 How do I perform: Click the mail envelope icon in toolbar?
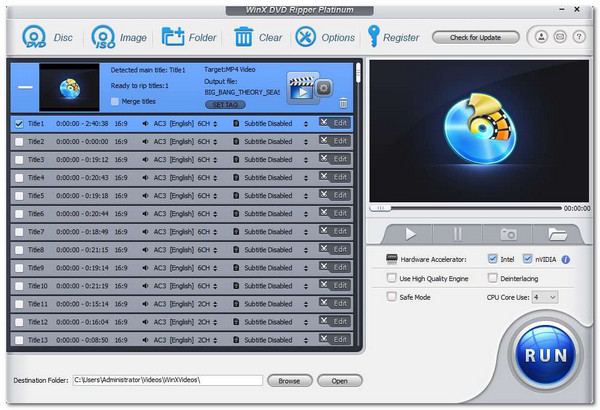tap(560, 37)
